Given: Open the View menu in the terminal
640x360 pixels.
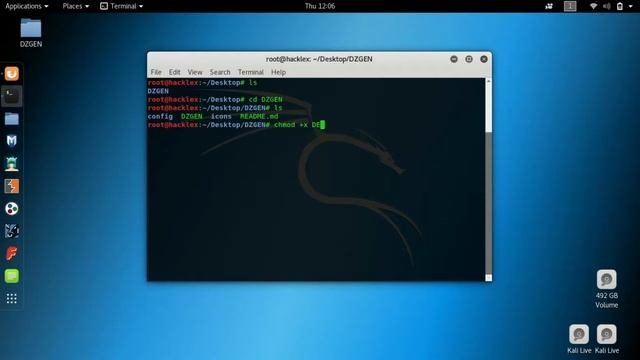Looking at the screenshot, I should pos(195,72).
